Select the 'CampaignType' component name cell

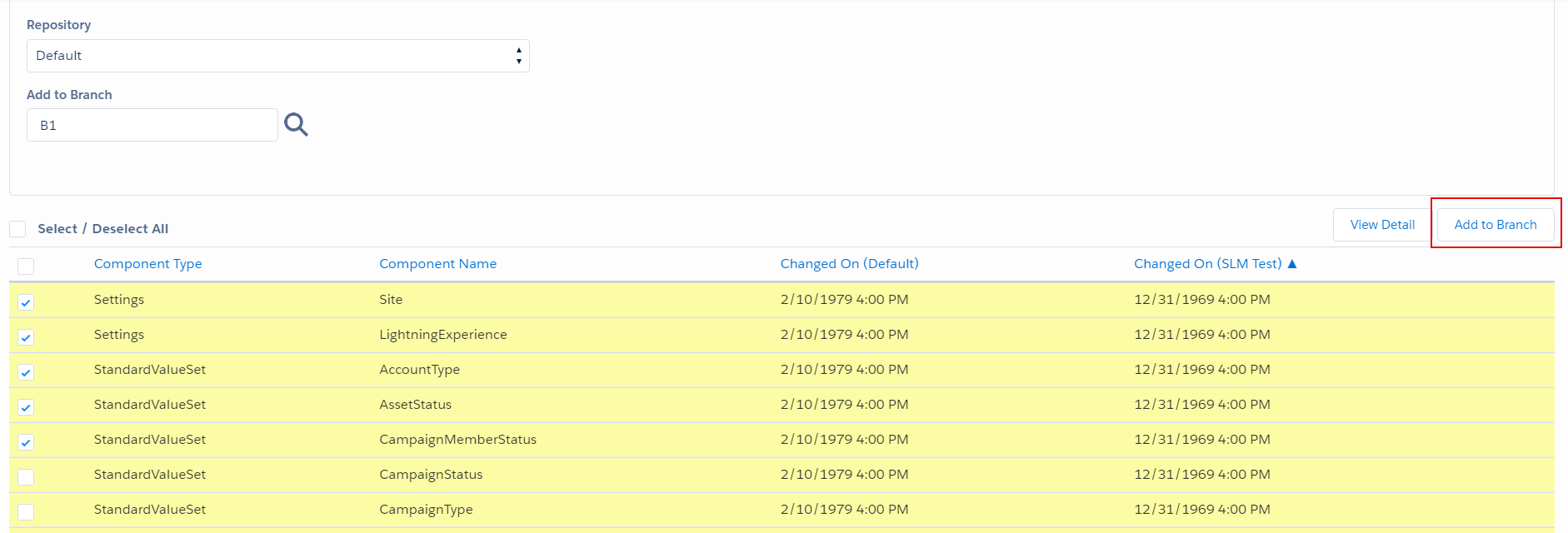tap(426, 510)
